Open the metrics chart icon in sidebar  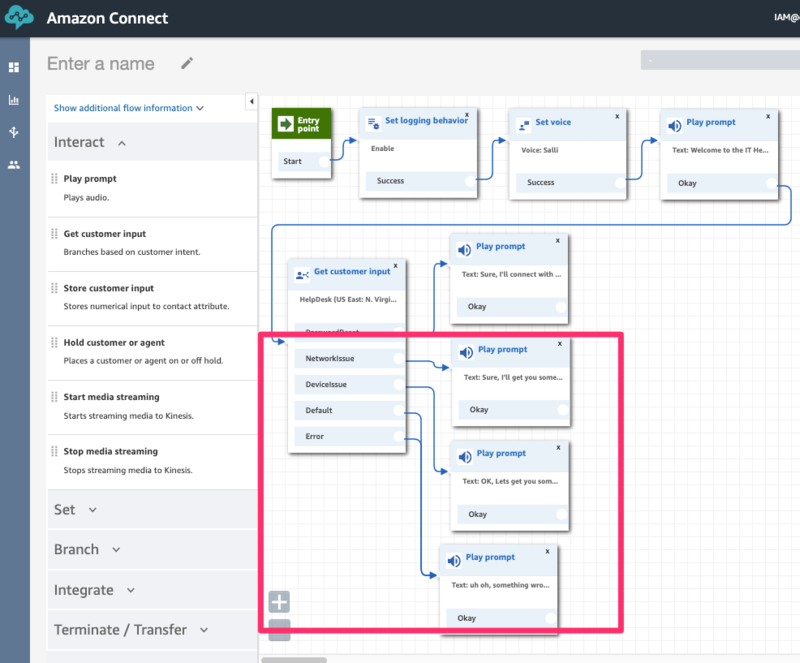(14, 100)
